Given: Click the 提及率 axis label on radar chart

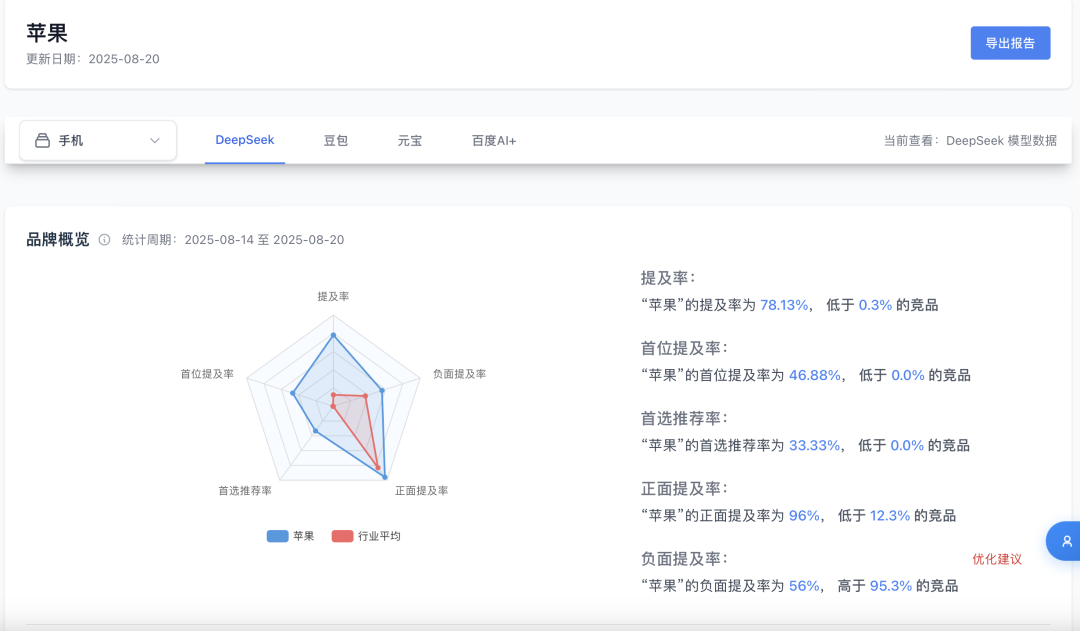Looking at the screenshot, I should [333, 296].
